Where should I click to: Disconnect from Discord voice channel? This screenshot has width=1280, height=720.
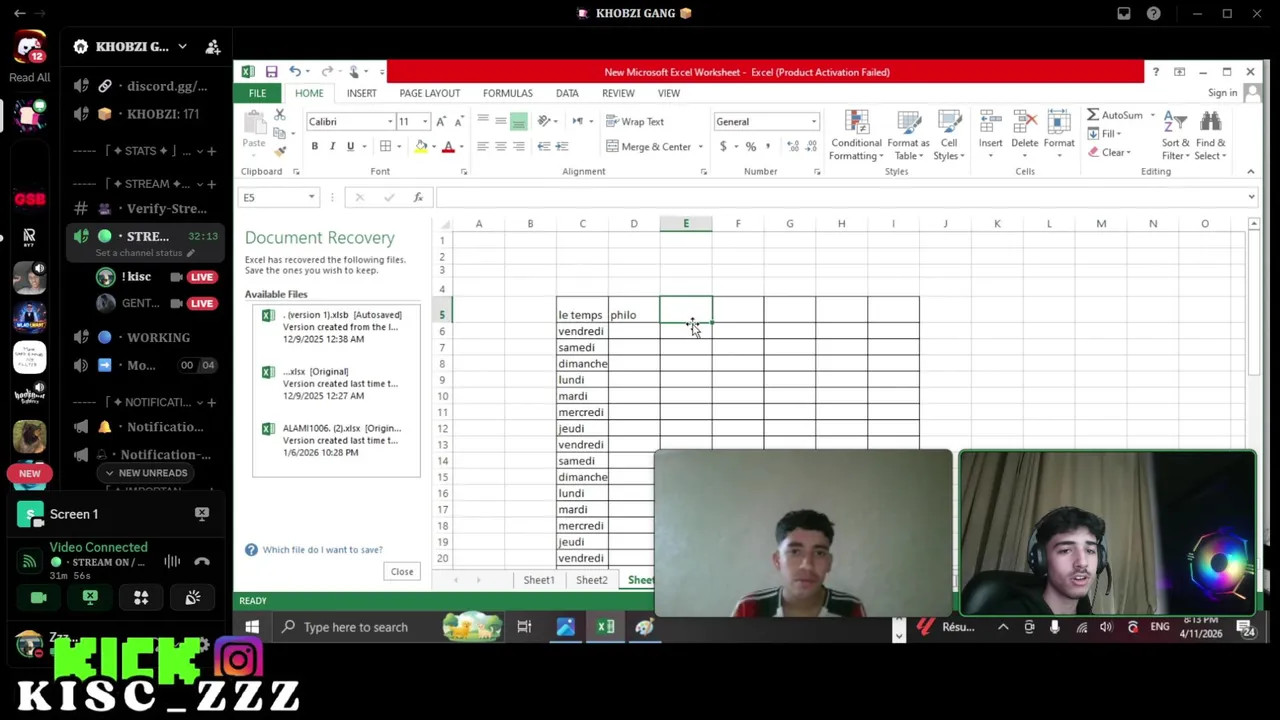coord(202,562)
